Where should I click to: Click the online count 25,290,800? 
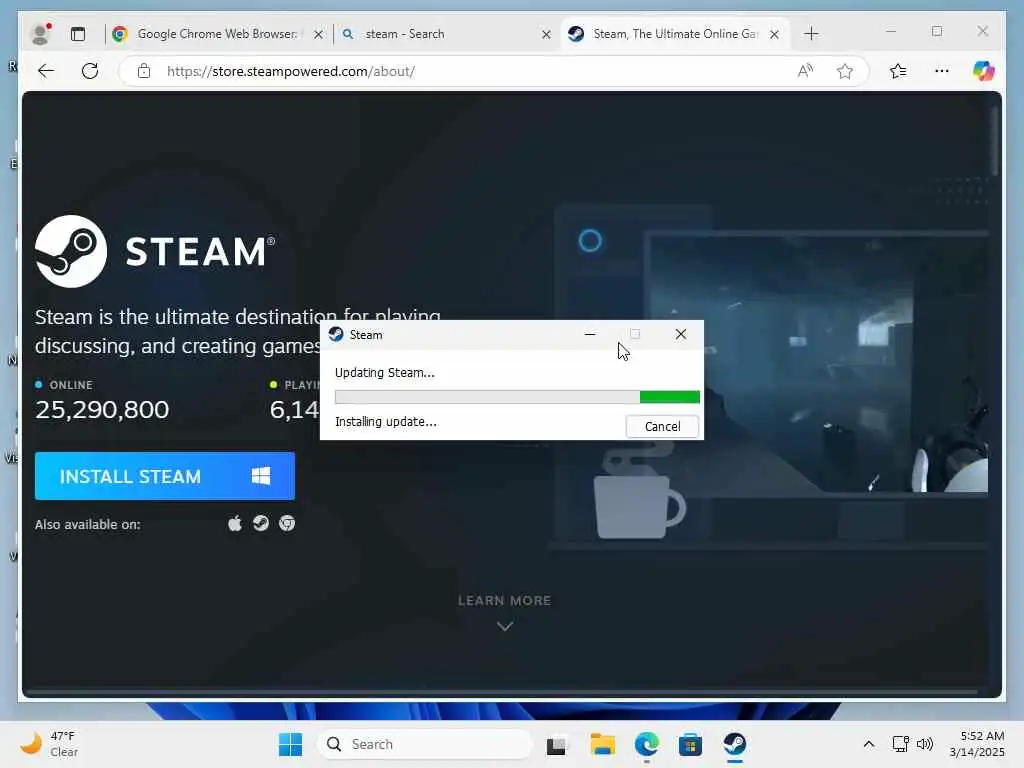point(102,409)
